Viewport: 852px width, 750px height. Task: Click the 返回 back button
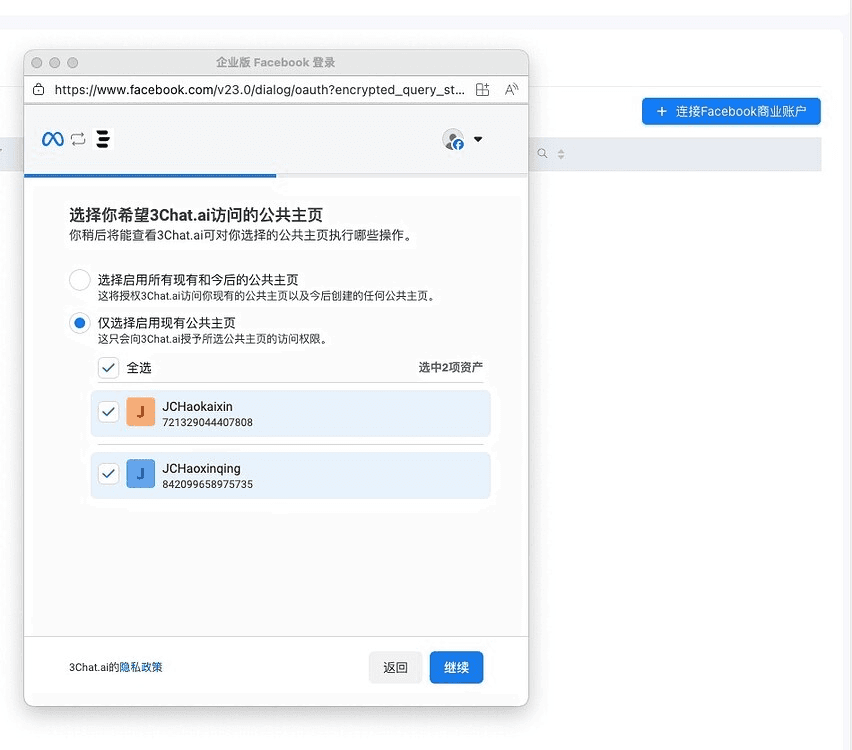[x=395, y=667]
